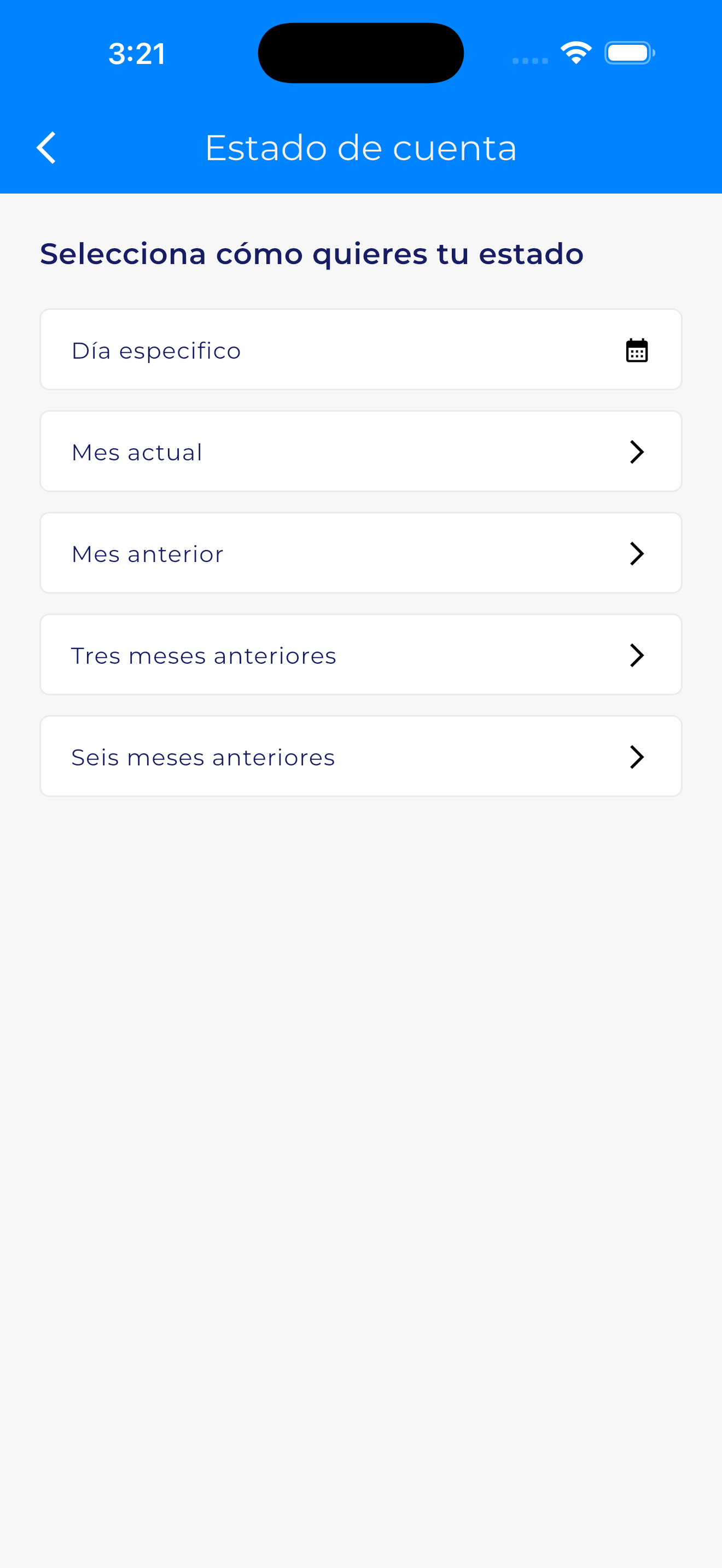Tap the back arrow in the header
The height and width of the screenshot is (1568, 722).
point(46,148)
